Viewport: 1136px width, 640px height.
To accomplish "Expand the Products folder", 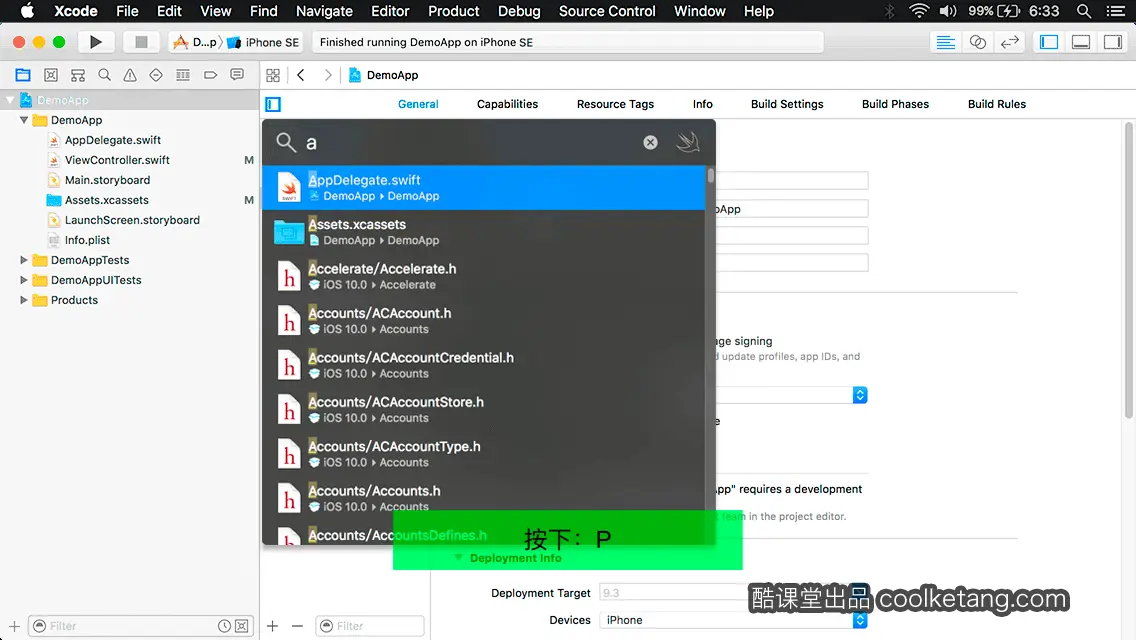I will (24, 299).
